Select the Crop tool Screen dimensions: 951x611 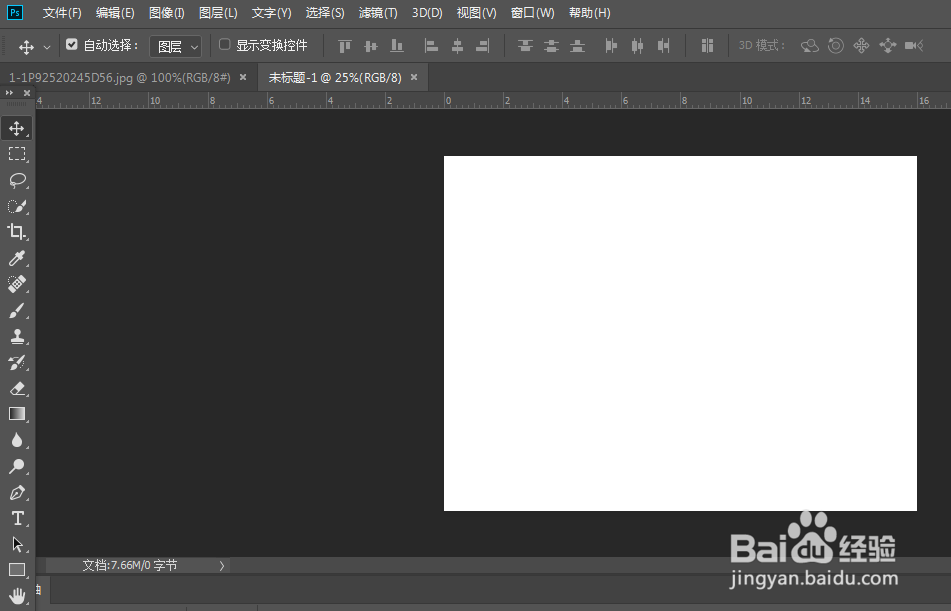click(17, 232)
